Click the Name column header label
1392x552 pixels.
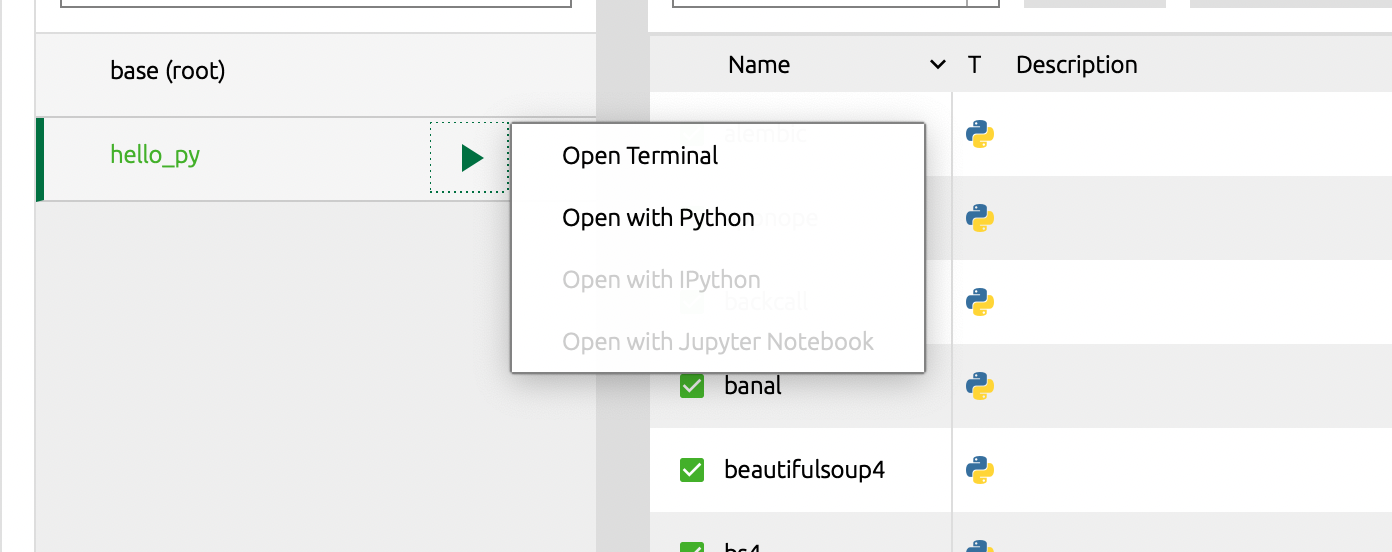point(759,65)
